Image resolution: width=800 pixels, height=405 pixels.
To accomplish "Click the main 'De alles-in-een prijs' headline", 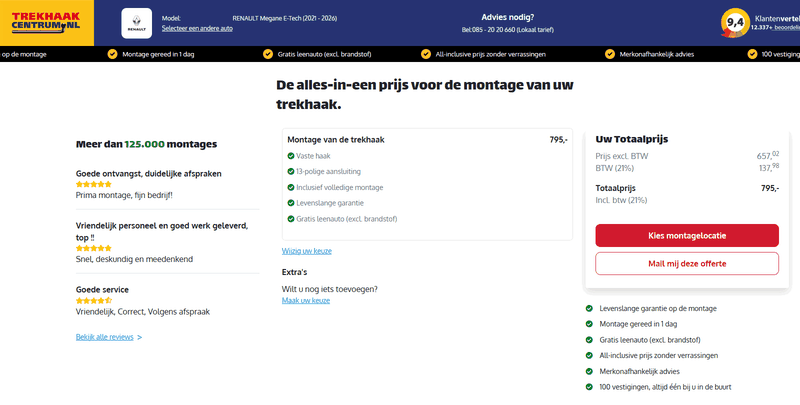I will point(425,95).
